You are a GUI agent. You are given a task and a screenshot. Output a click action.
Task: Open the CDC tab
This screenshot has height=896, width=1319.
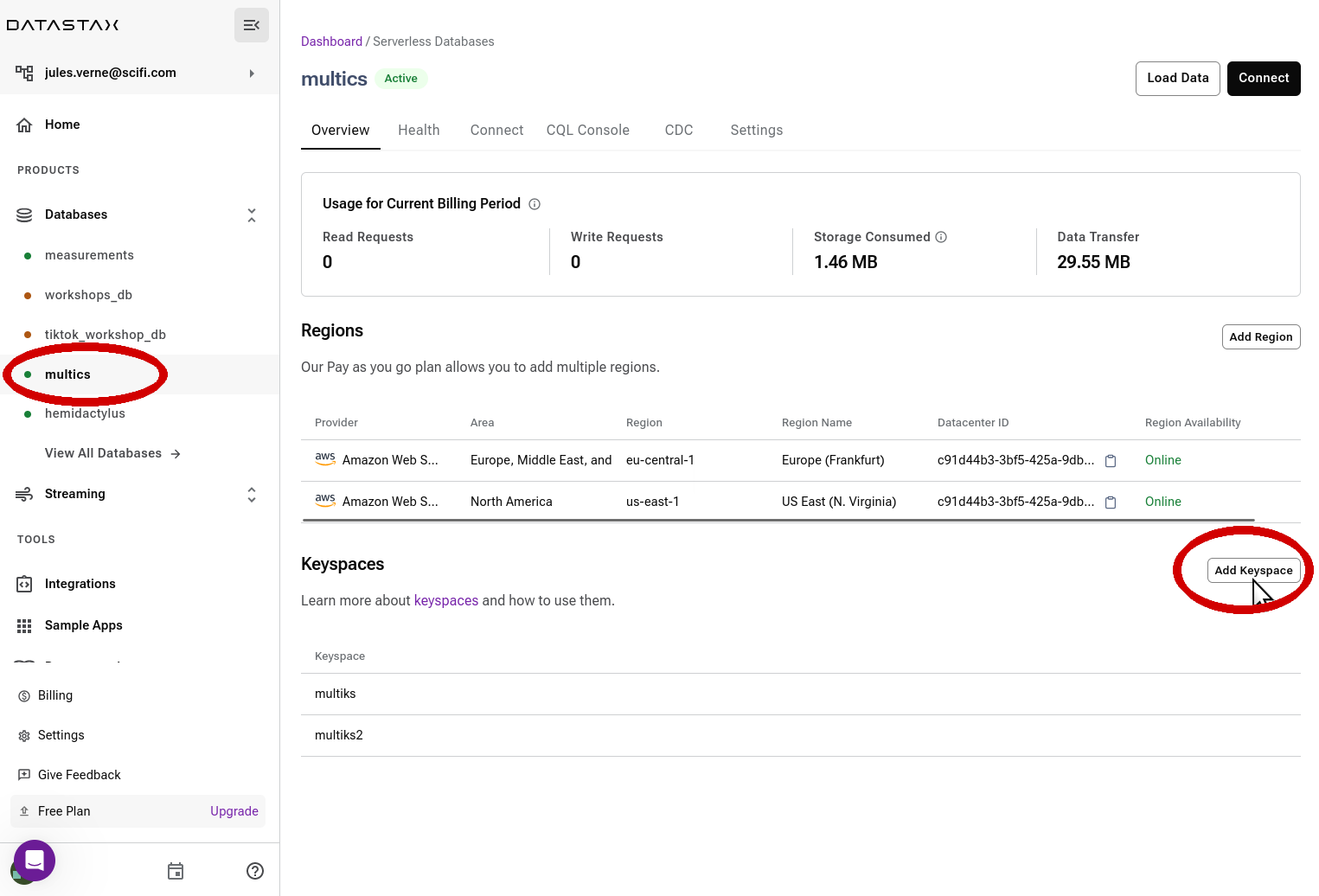pos(679,130)
